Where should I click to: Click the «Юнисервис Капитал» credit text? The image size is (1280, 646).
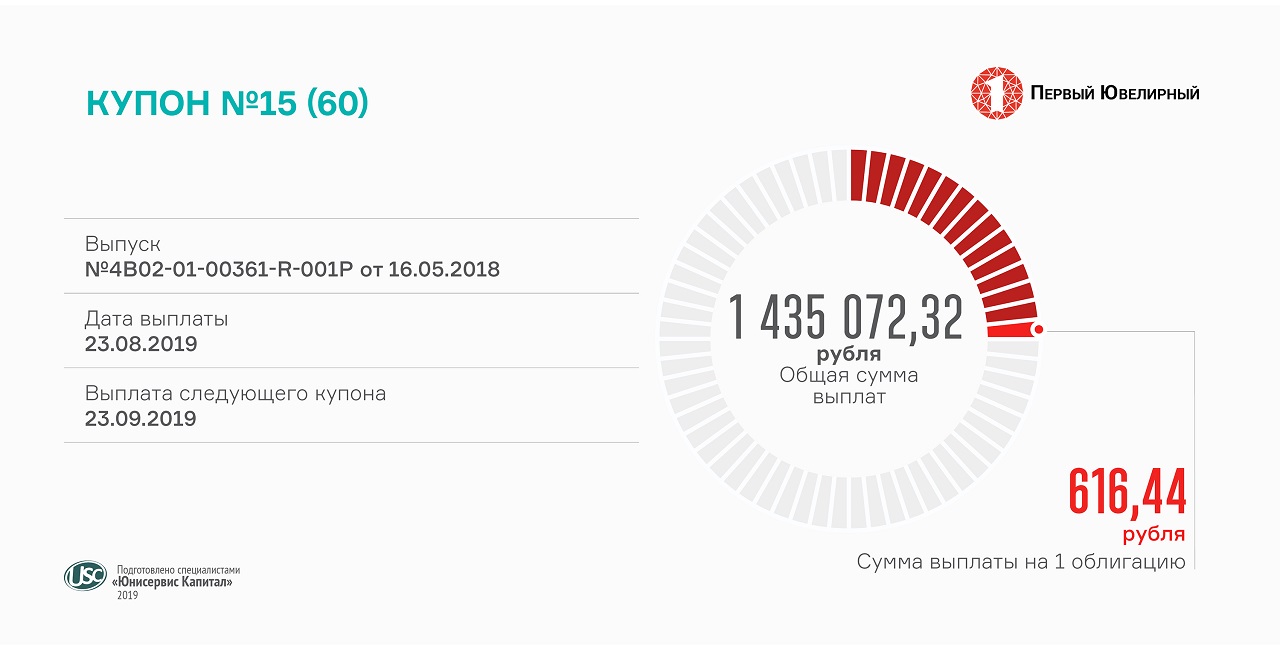point(174,582)
